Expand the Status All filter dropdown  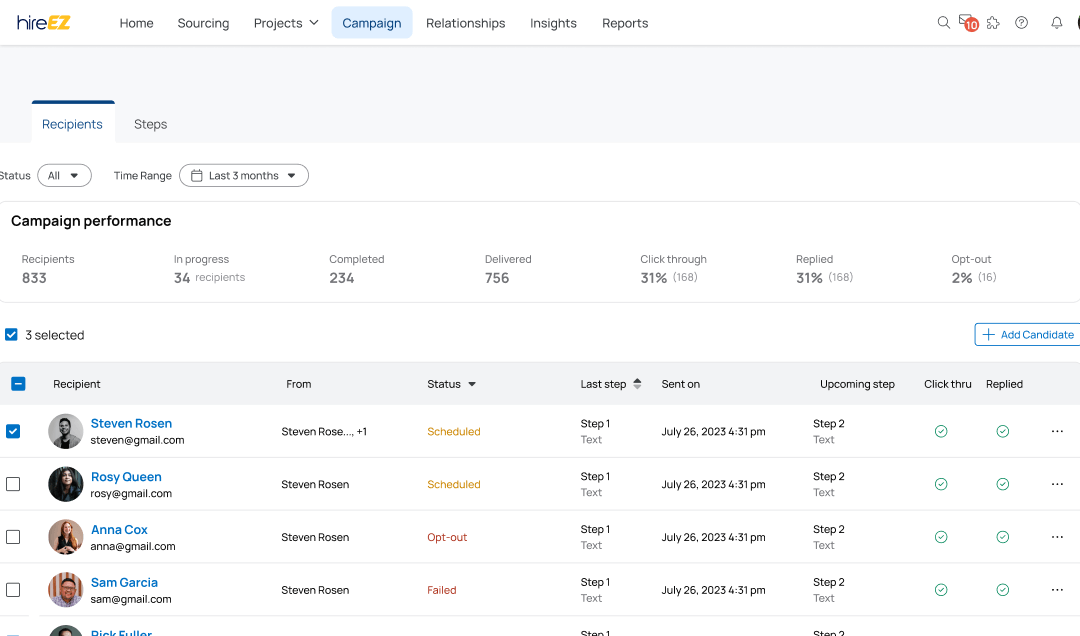tap(64, 176)
